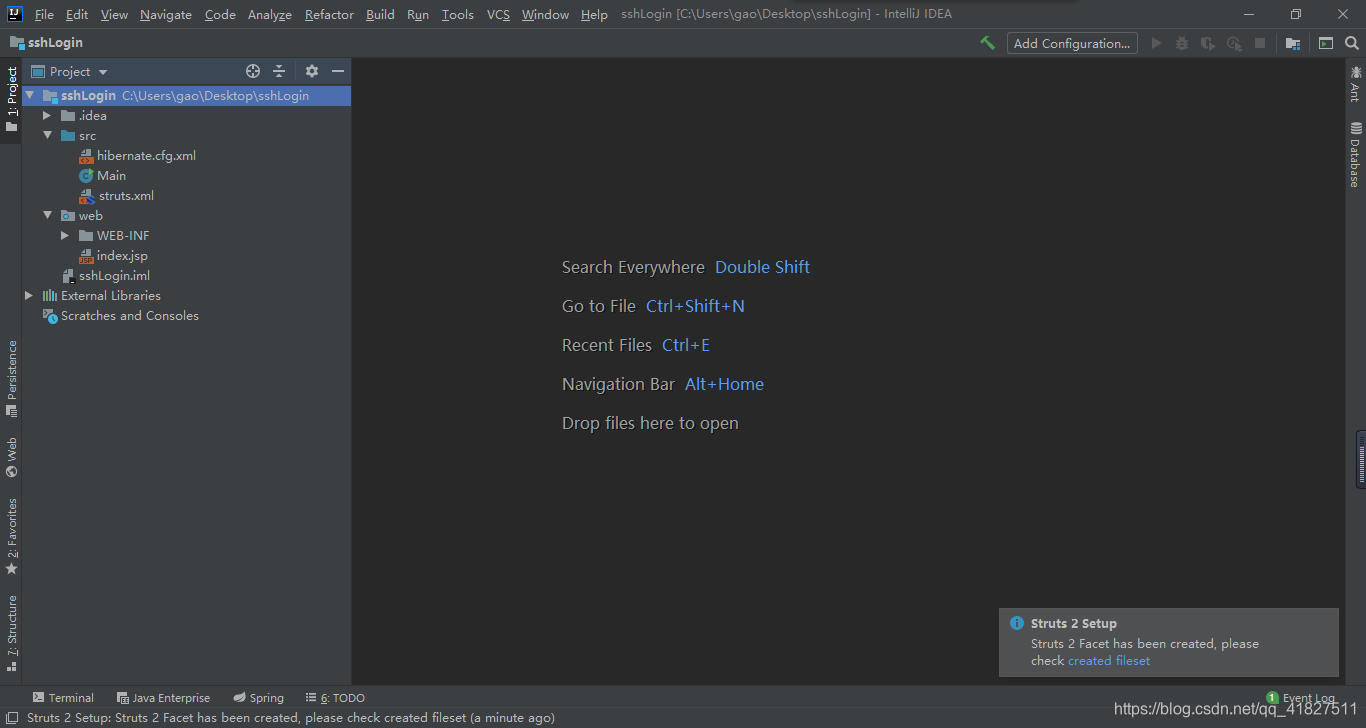The height and width of the screenshot is (728, 1366).
Task: Click the Profiler run icon in toolbar
Action: (x=1234, y=43)
